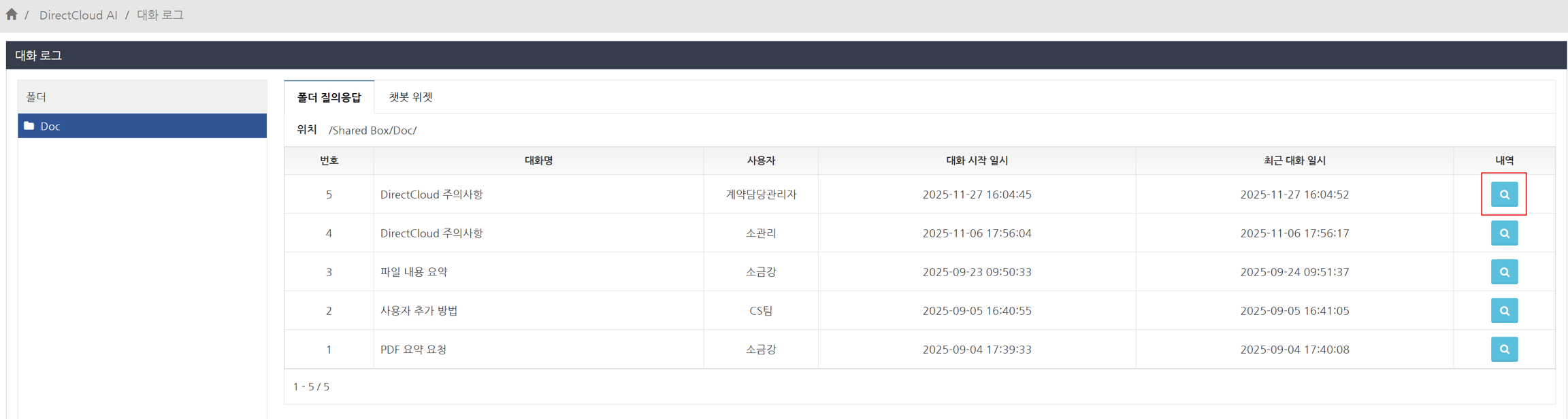Click the 최근 대화 일시 column header
Image resolution: width=1568 pixels, height=419 pixels.
click(1294, 161)
